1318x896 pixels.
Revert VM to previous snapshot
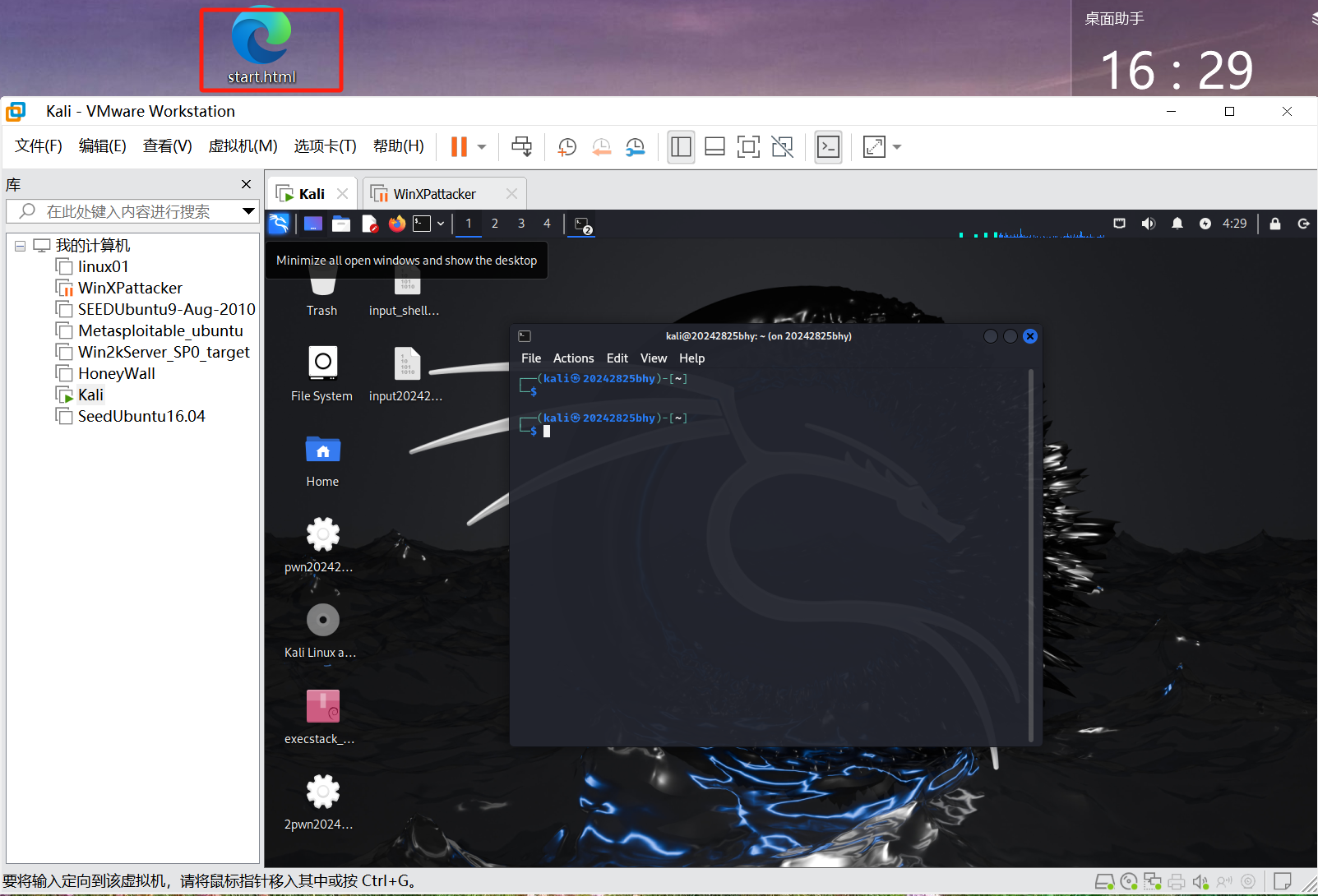pyautogui.click(x=601, y=147)
